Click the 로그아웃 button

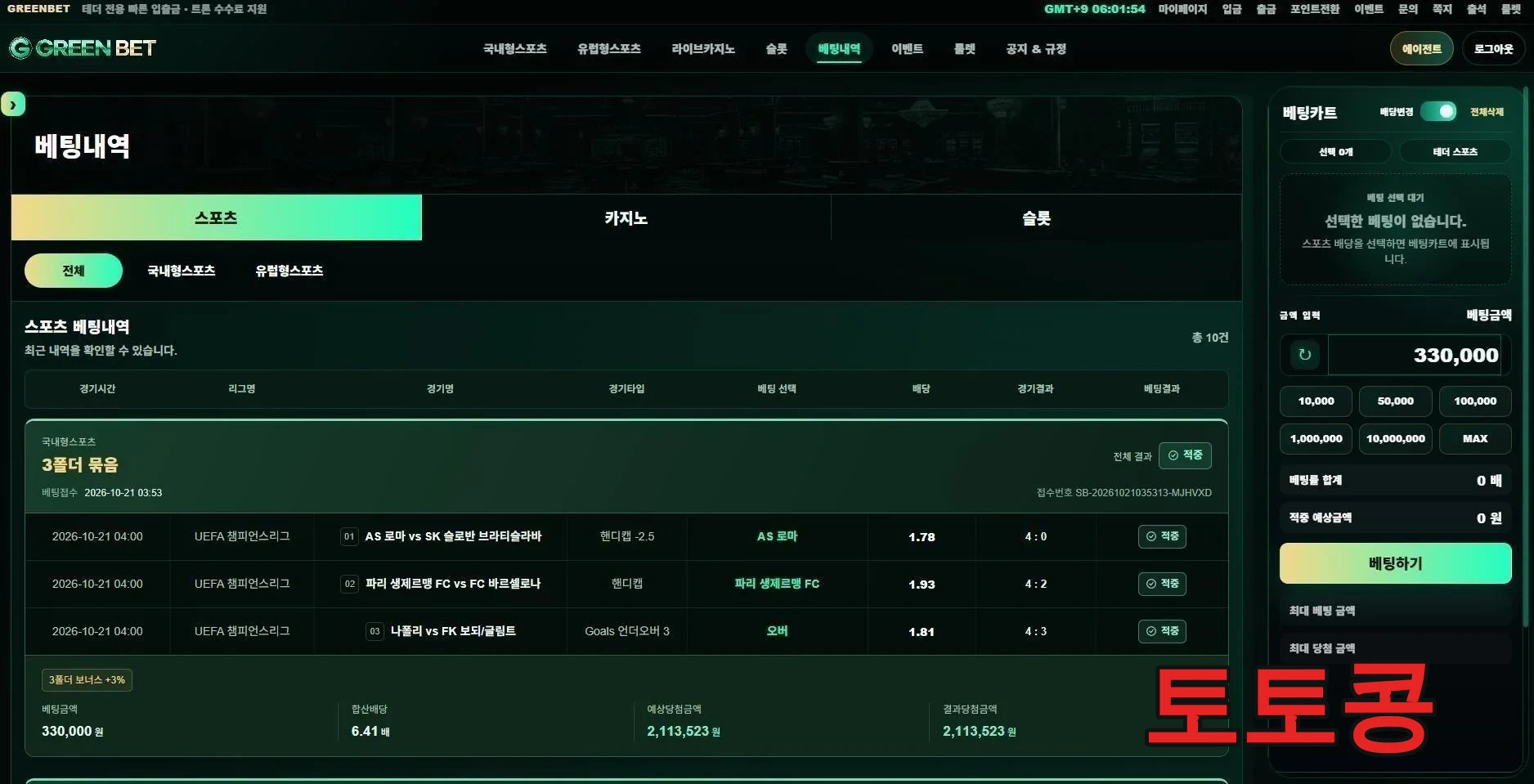coord(1493,48)
